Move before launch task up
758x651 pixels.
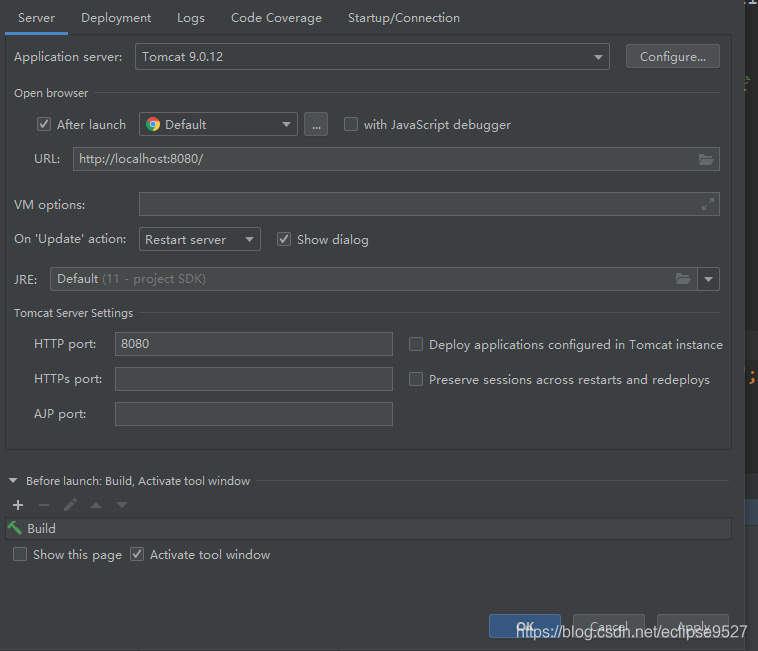tap(96, 505)
